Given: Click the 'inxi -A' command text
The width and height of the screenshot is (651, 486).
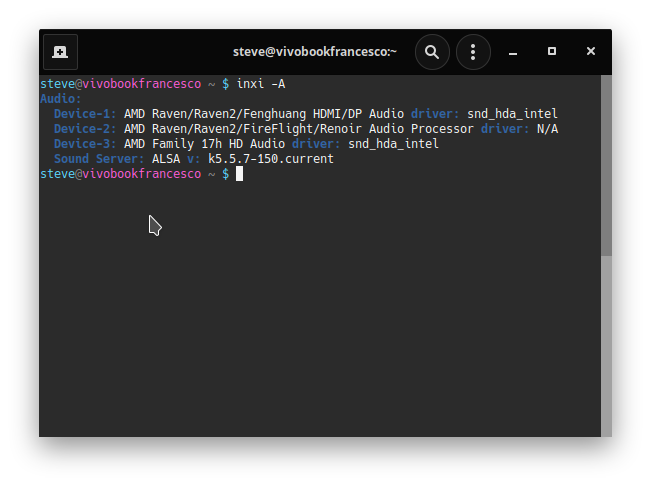Looking at the screenshot, I should coord(261,84).
